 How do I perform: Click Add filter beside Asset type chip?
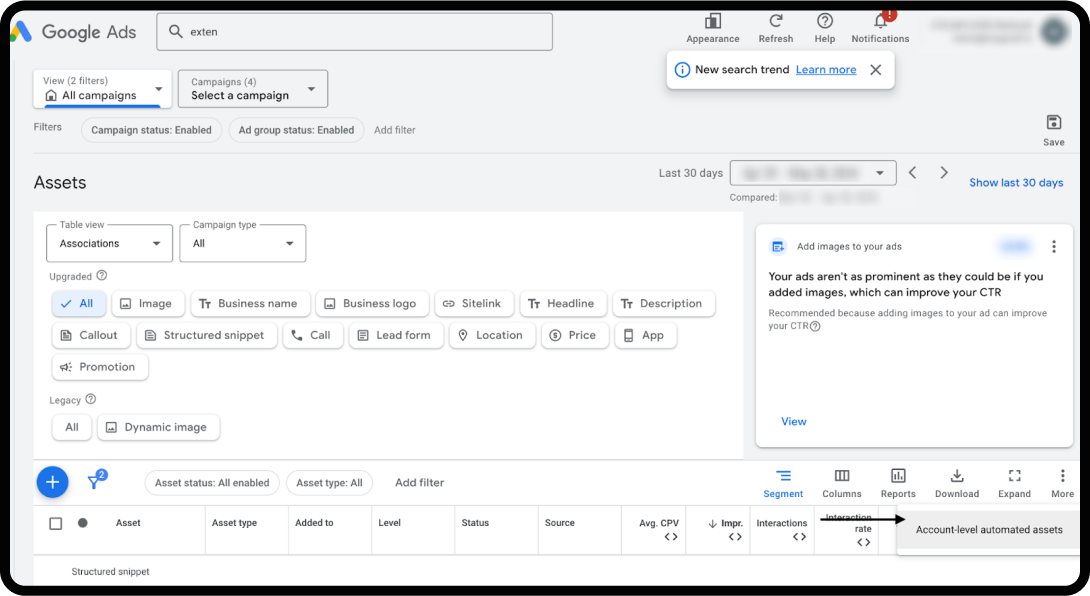[x=419, y=483]
